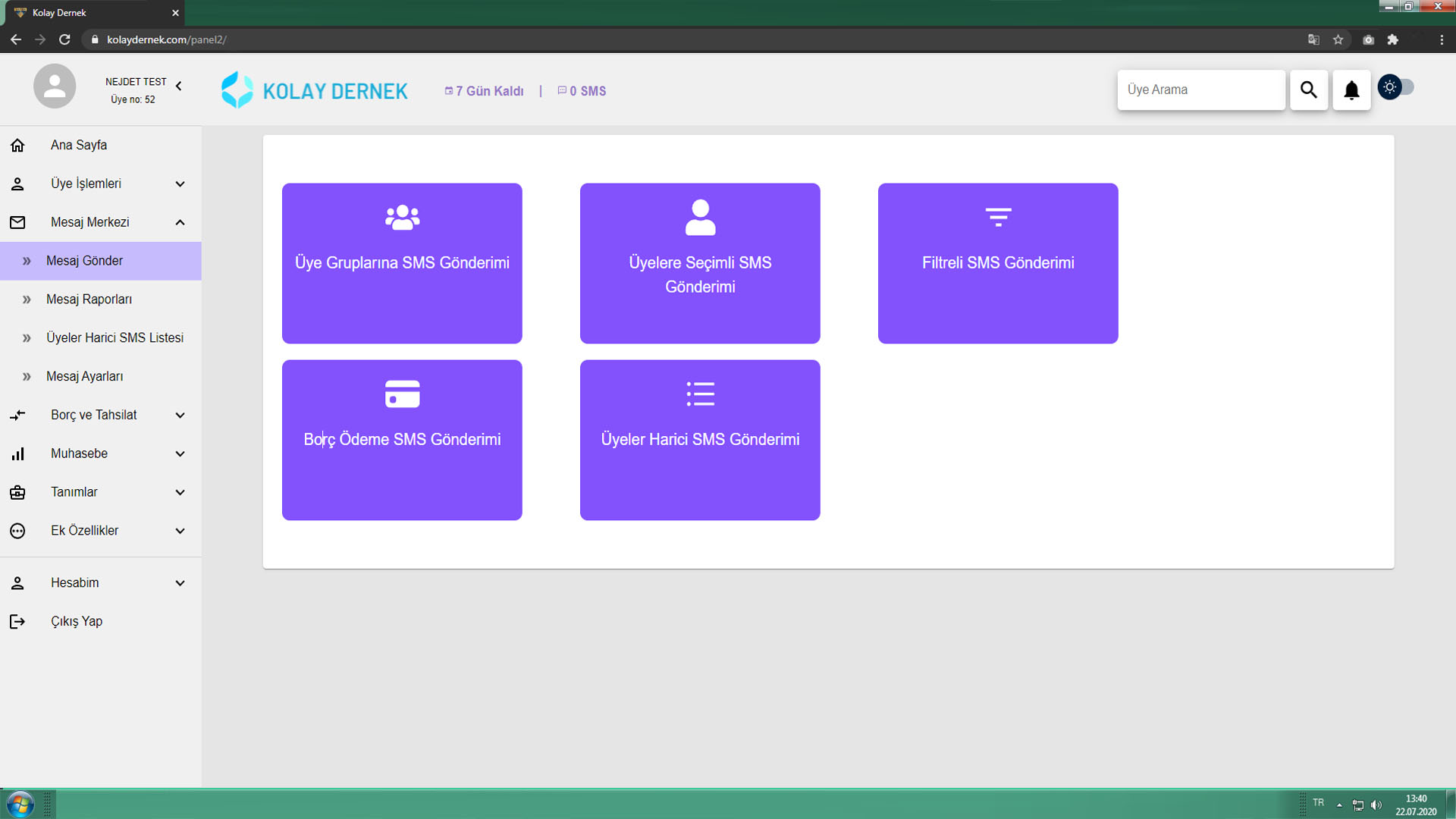
Task: Select Üyeler Harici SMS Listesi
Action: click(x=115, y=338)
